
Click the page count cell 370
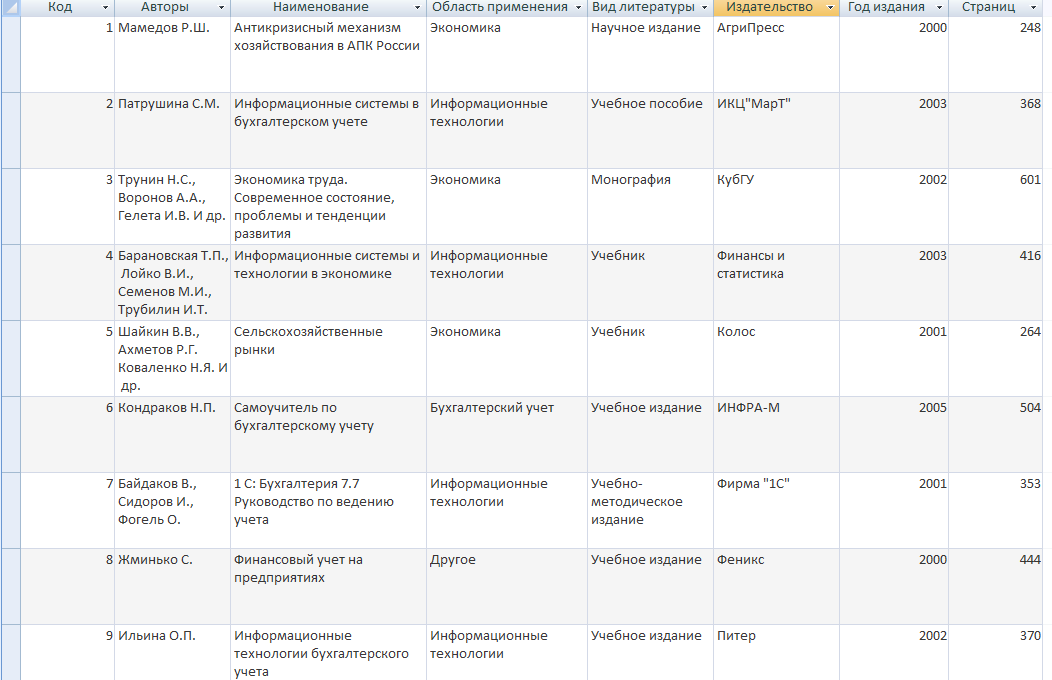[x=996, y=653]
